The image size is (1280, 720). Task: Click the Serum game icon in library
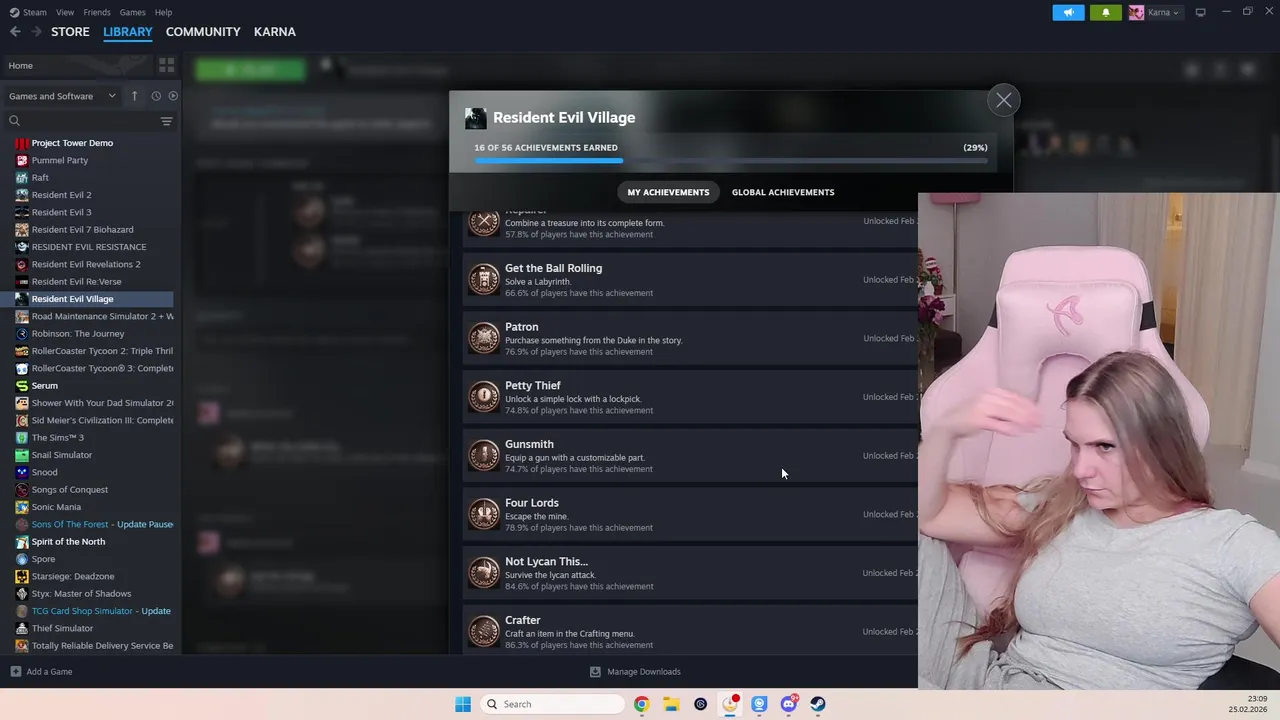(22, 385)
